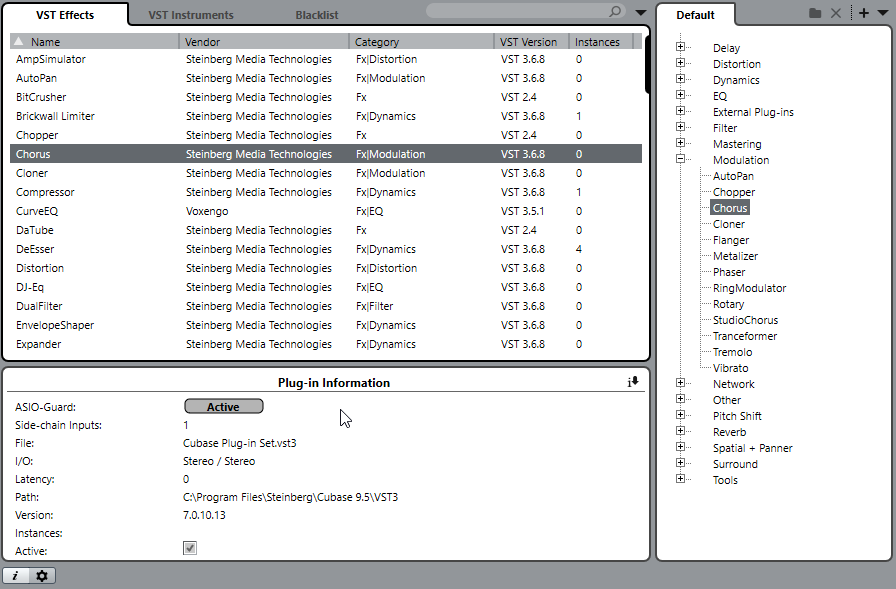Viewport: 896px width, 589px height.
Task: Expand the Surround folder
Action: [680, 463]
